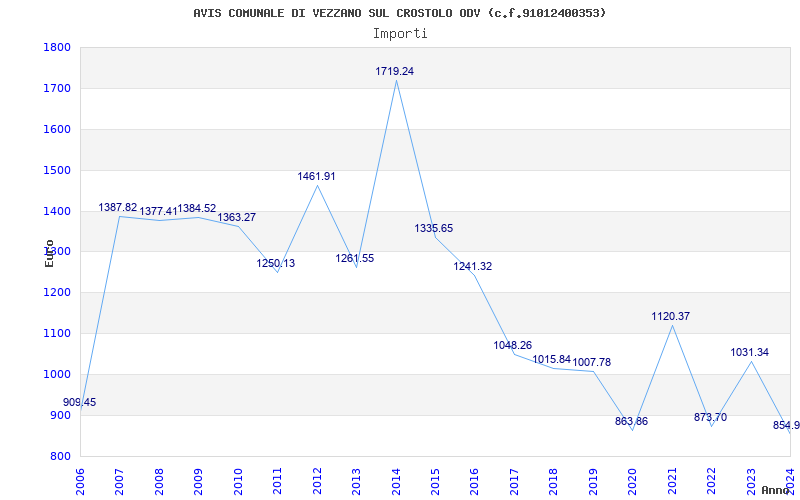
Task: Select the 2009 x-axis year label
Action: tap(198, 482)
